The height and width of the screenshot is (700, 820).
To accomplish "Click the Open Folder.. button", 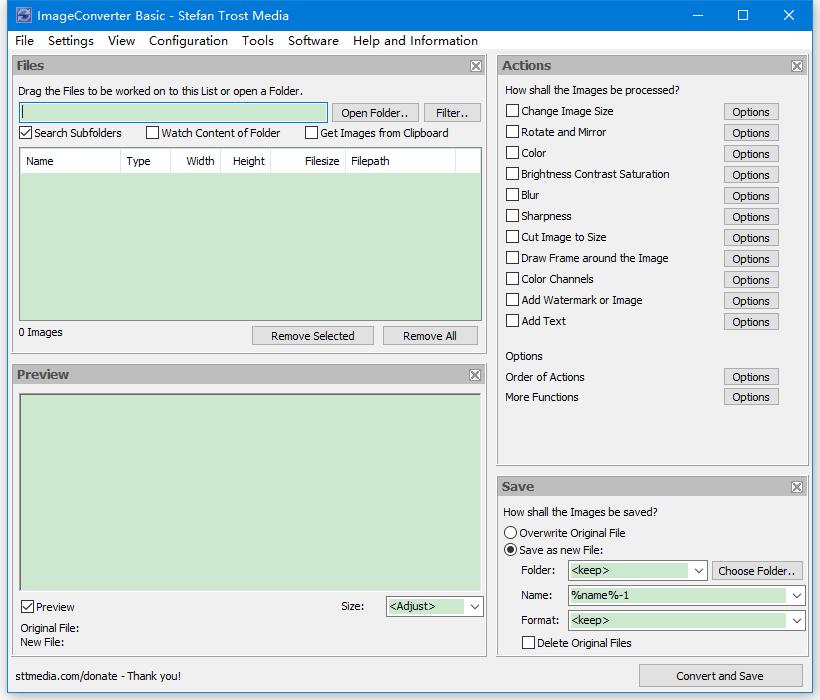I will coord(375,113).
